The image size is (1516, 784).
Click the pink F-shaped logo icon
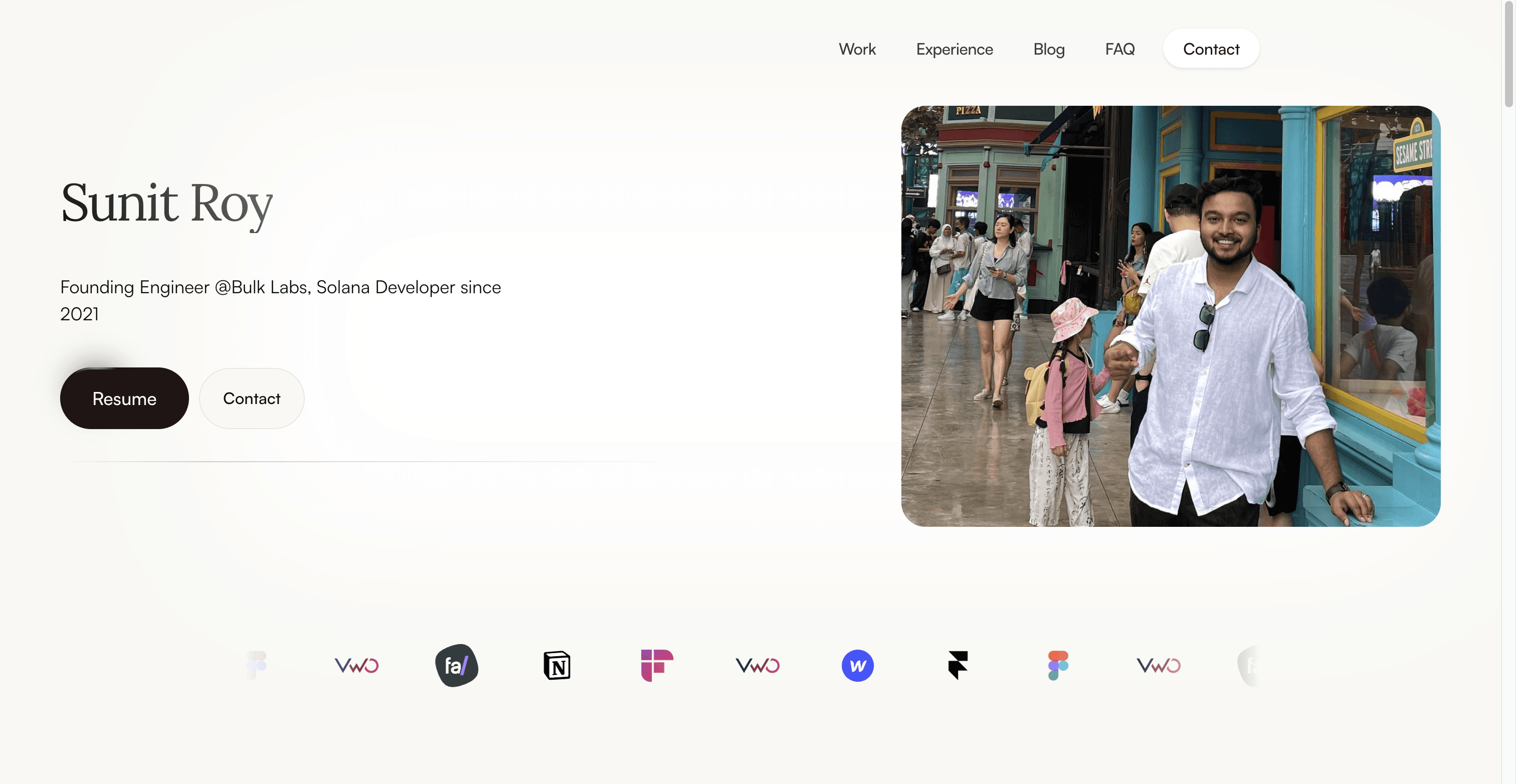click(x=657, y=666)
